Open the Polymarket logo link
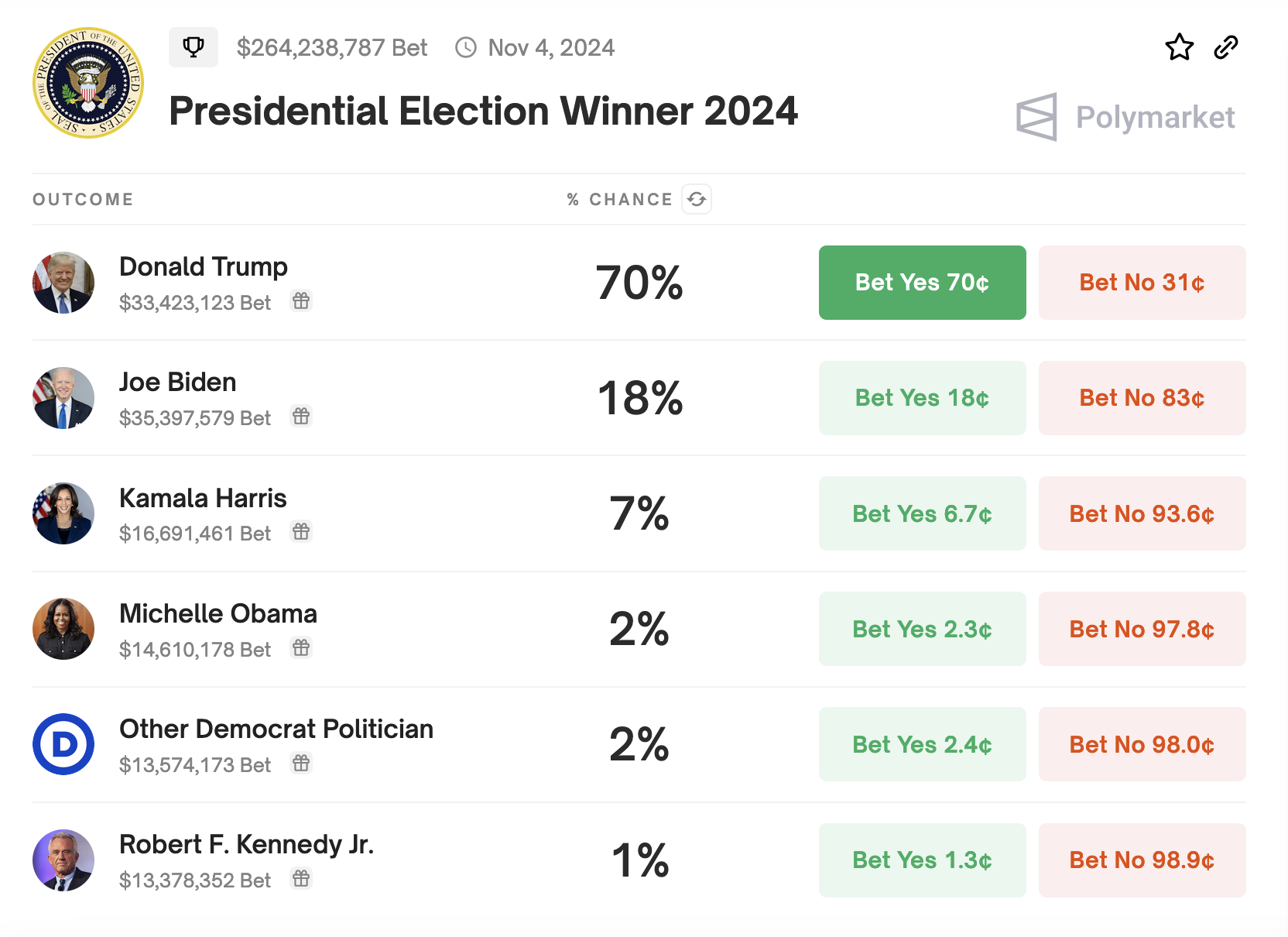 pos(1126,118)
